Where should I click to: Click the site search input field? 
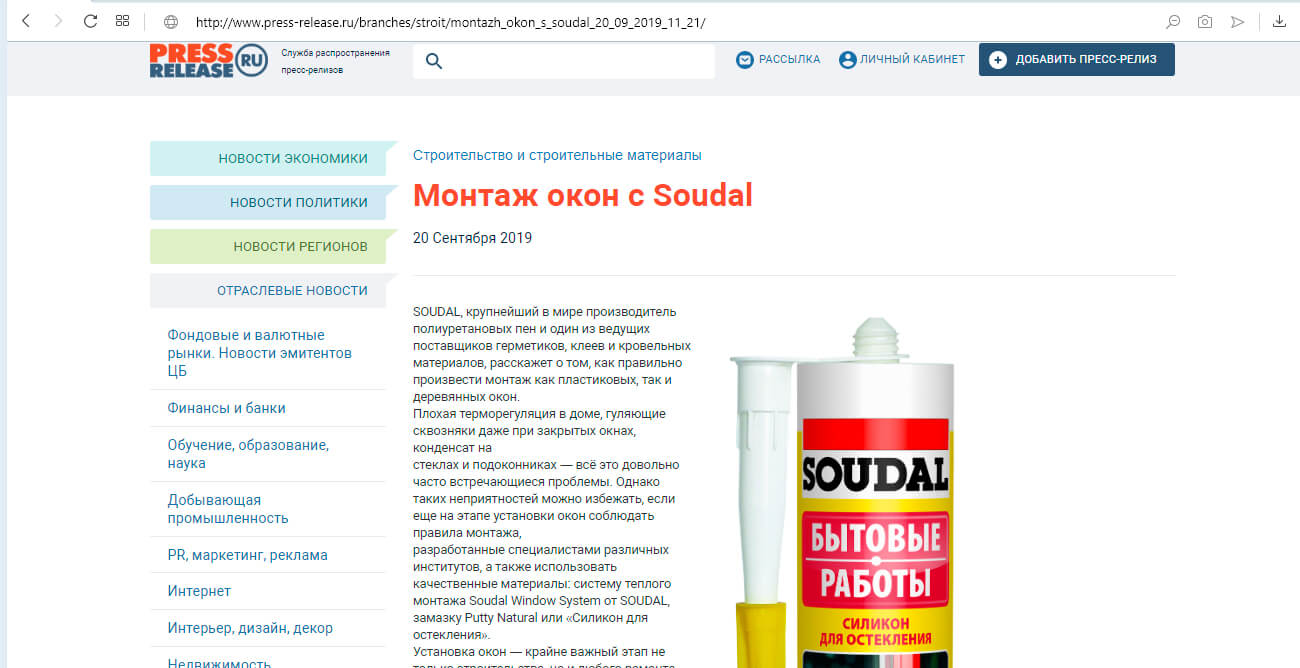click(564, 61)
